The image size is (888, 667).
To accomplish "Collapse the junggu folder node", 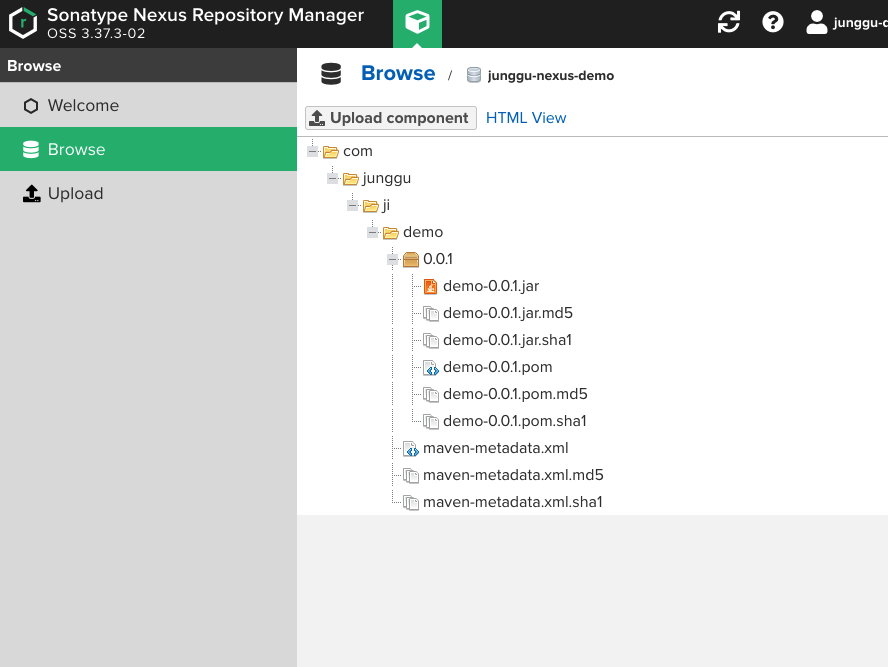I will point(333,178).
